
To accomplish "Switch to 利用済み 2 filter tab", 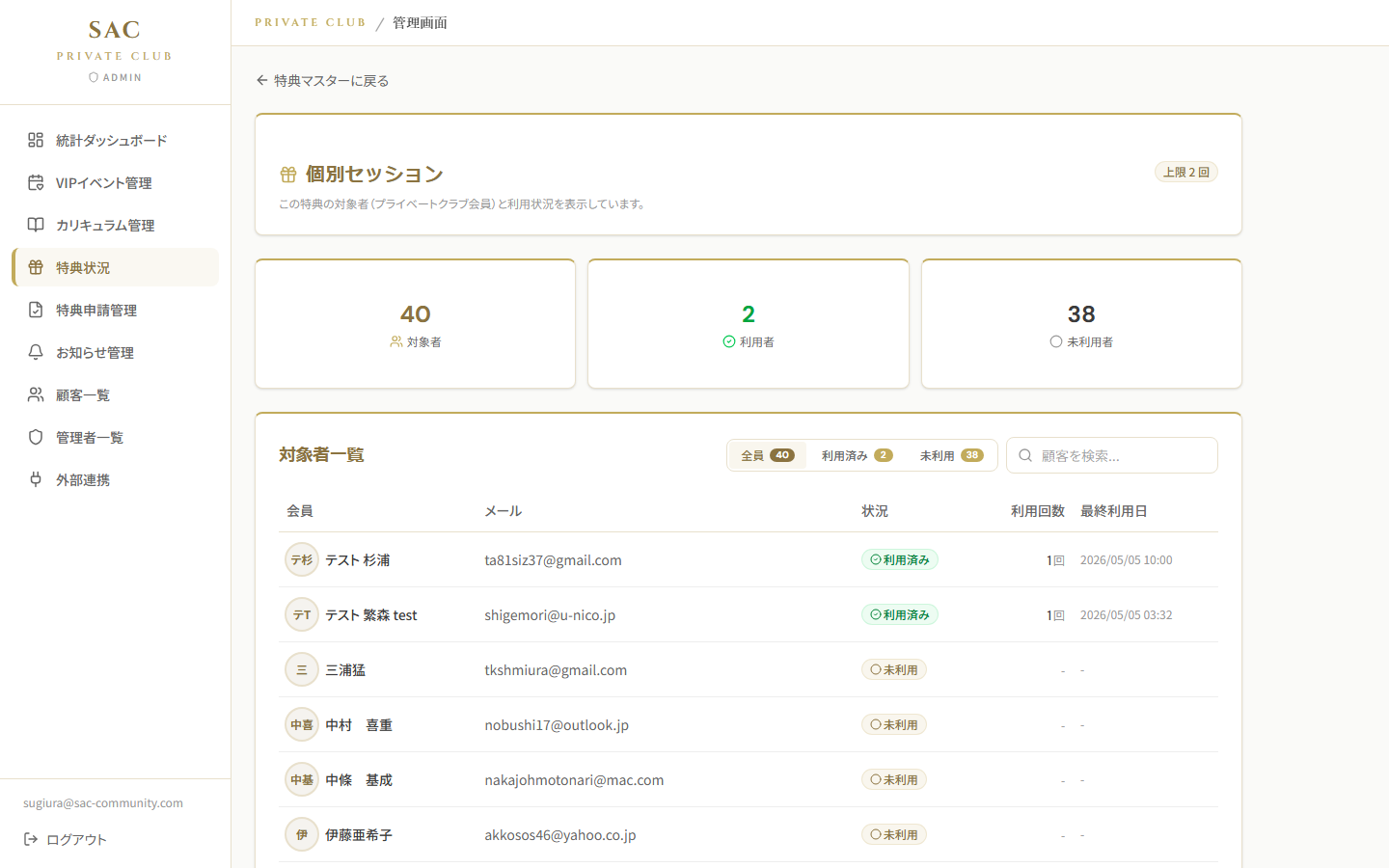I will click(x=857, y=455).
